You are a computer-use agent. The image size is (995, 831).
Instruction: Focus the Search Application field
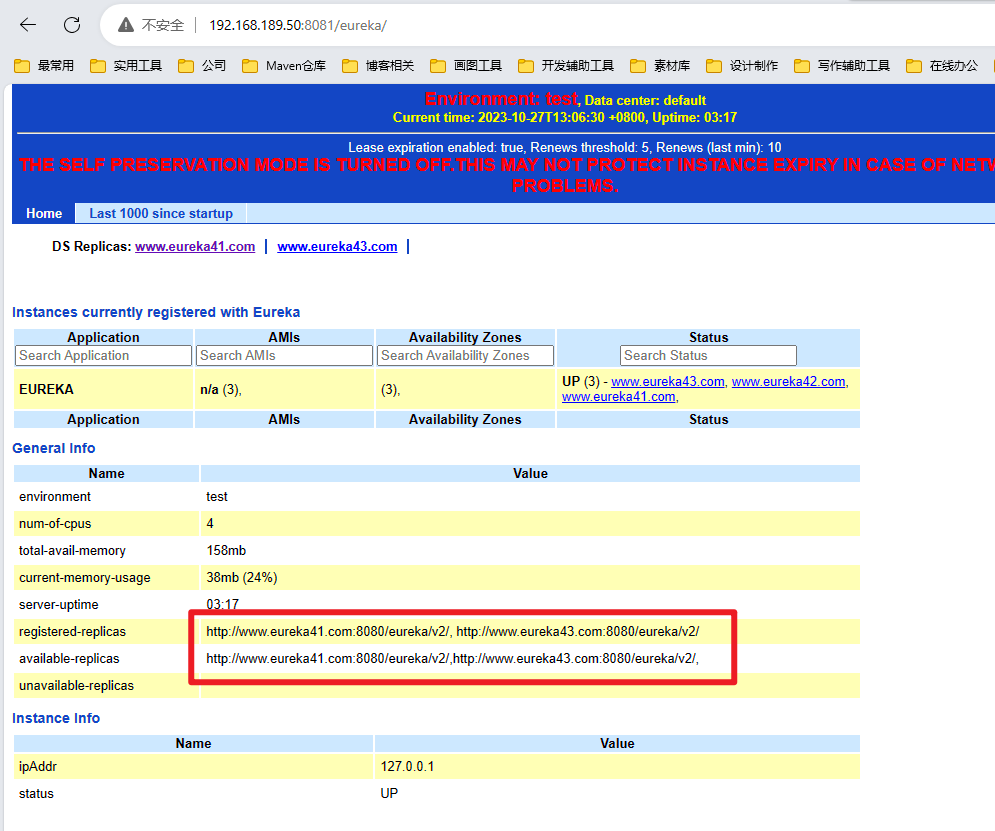pos(103,355)
